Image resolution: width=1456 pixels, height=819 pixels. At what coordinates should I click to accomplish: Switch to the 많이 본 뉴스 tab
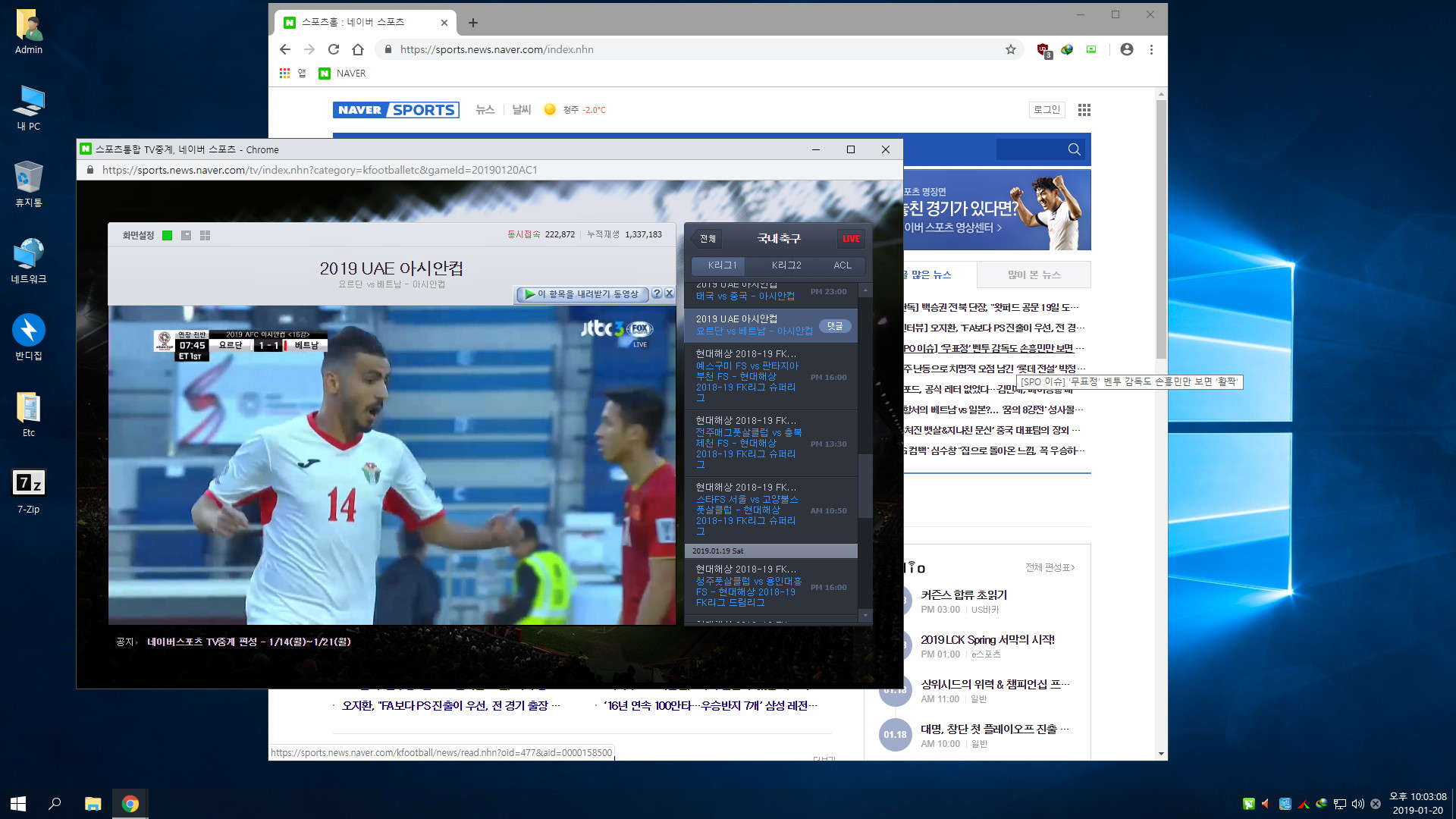pos(1034,275)
